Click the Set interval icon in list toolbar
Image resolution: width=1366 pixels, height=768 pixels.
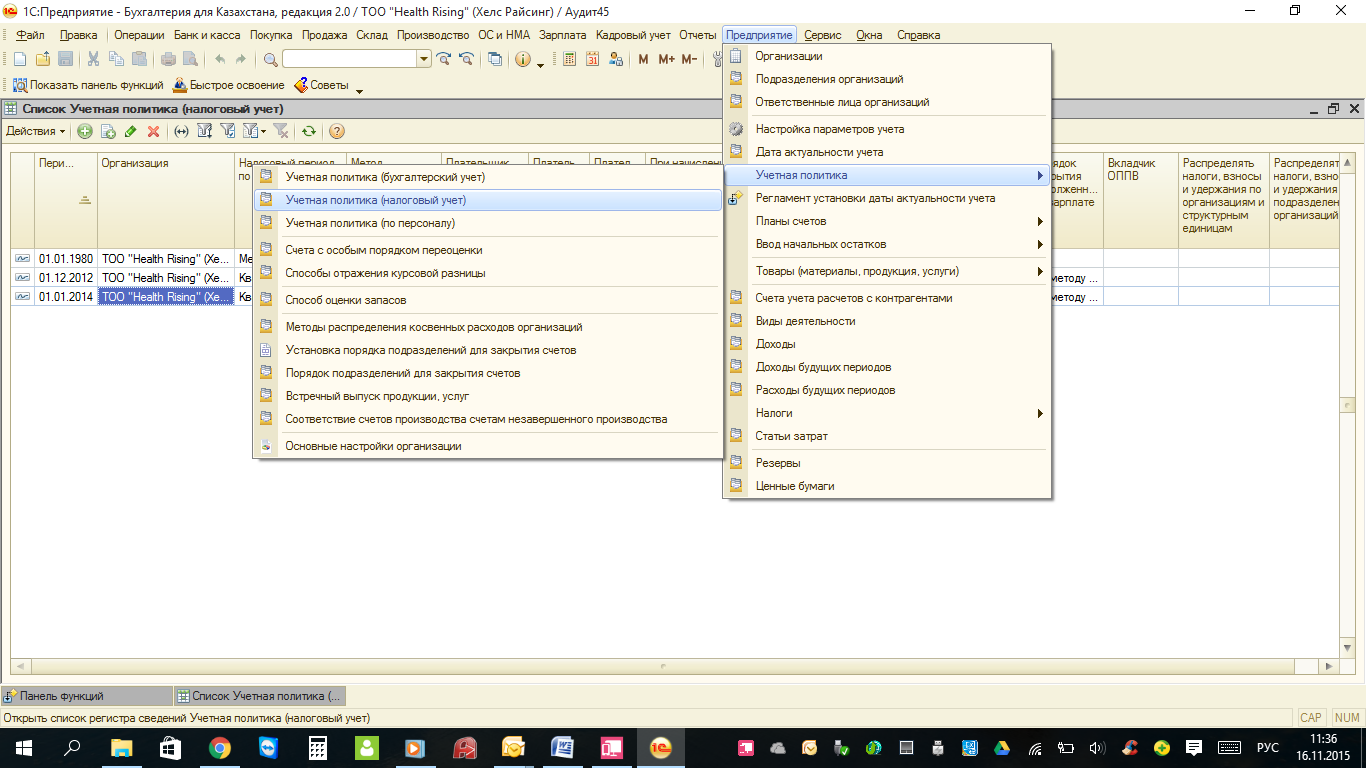[181, 131]
